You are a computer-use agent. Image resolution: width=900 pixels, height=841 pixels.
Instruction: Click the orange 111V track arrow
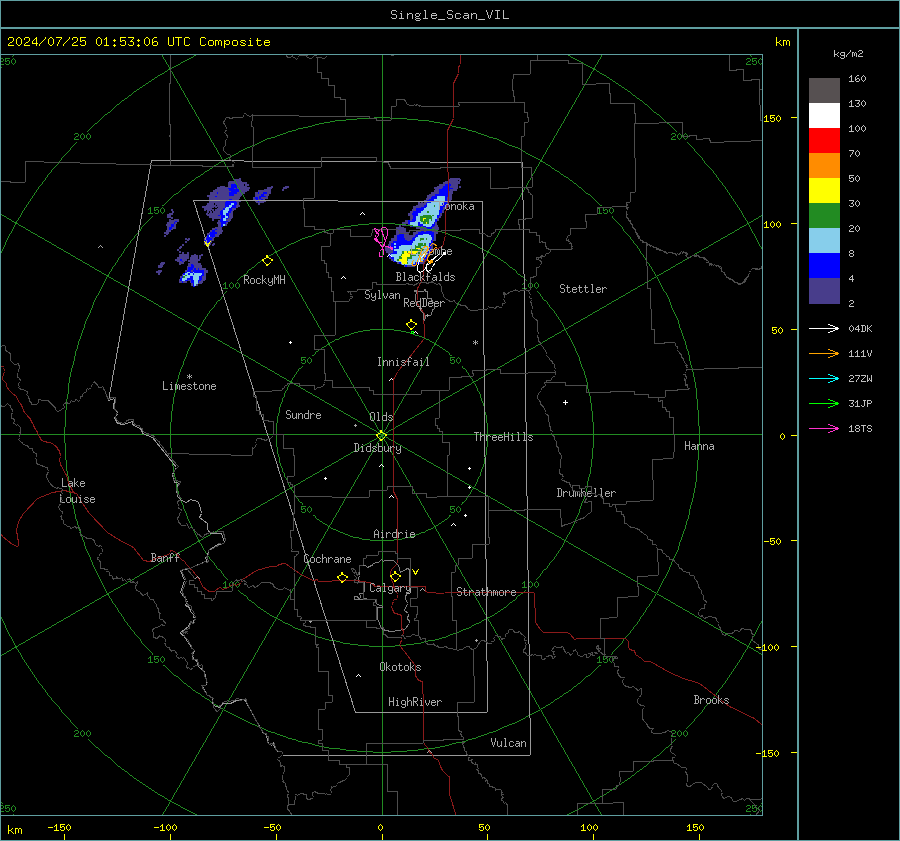point(824,354)
